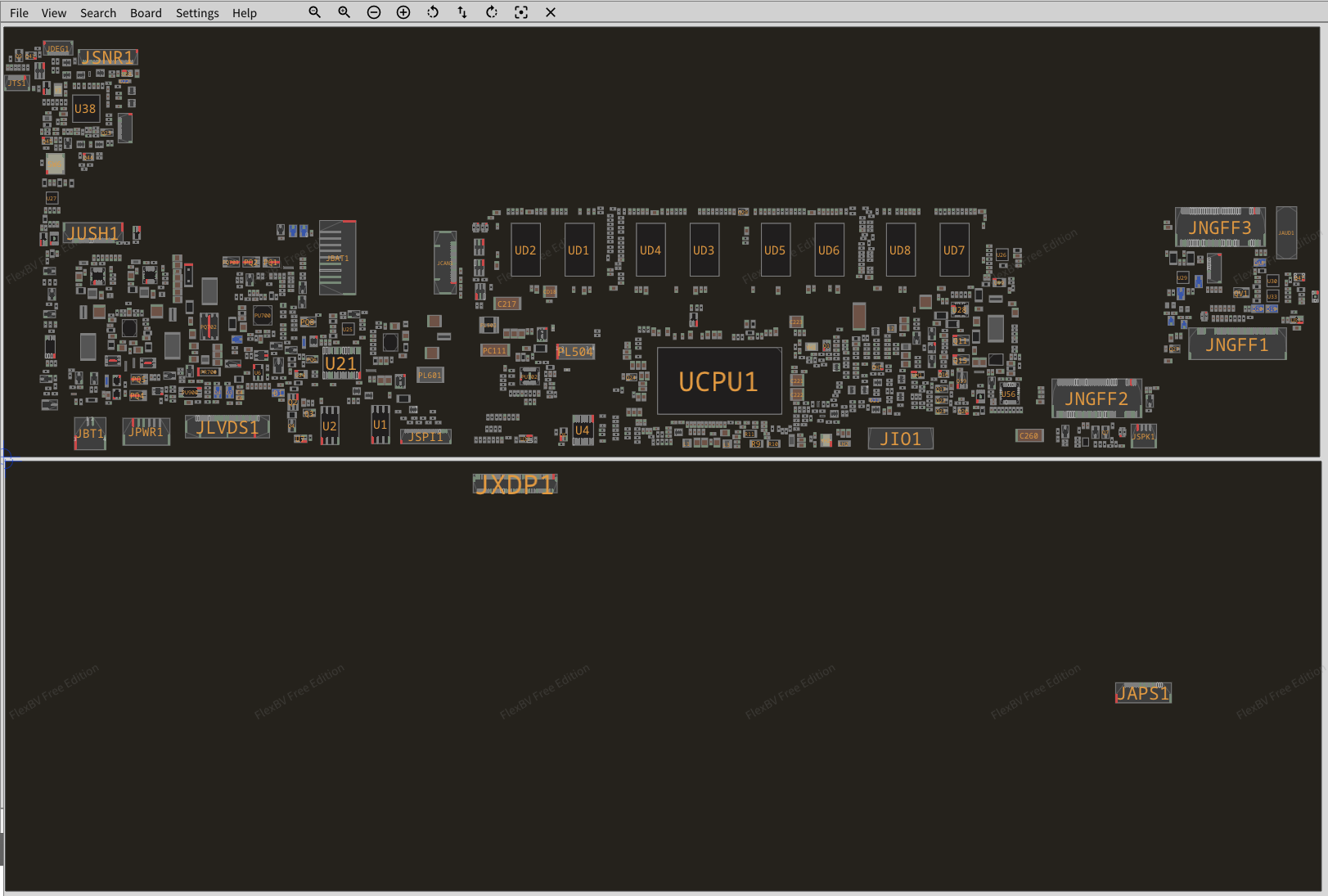Rotate board counter-clockwise
The height and width of the screenshot is (896, 1328).
tap(433, 12)
